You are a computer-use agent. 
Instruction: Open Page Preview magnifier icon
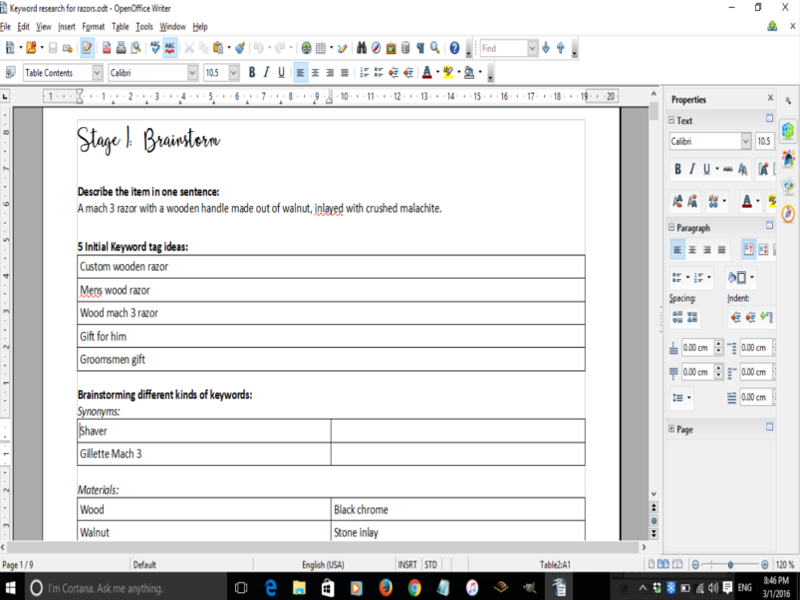(x=136, y=48)
